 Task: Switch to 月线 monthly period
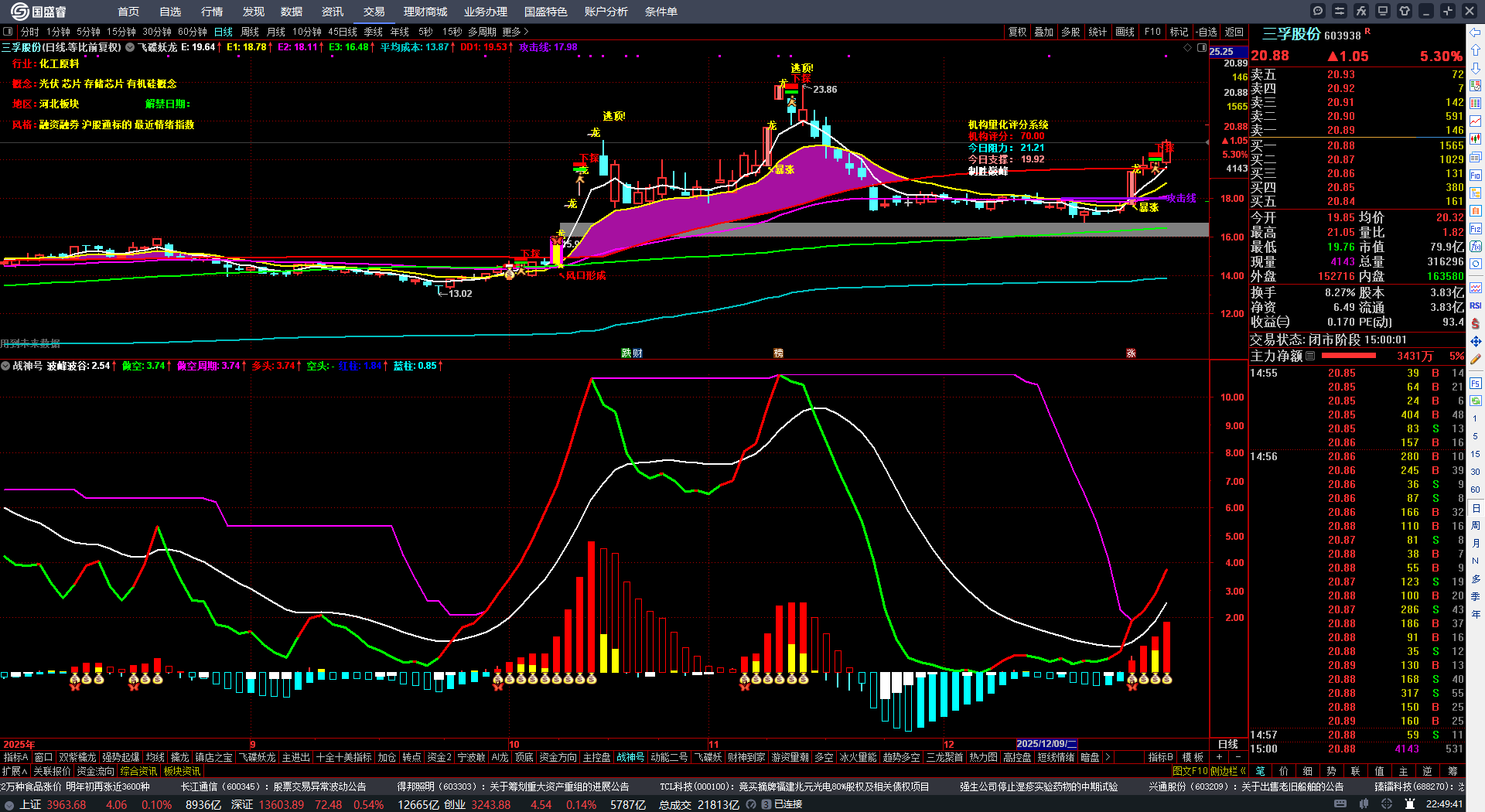[x=276, y=32]
